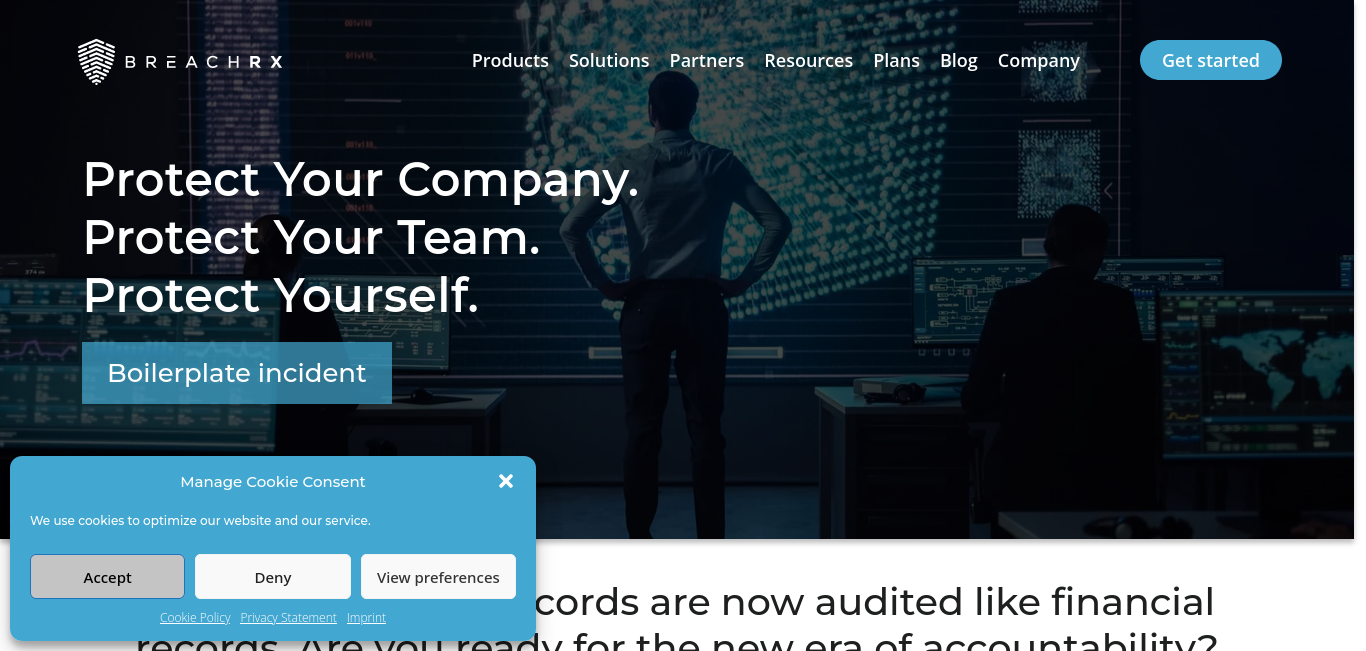The width and height of the screenshot is (1366, 651).
Task: Open the Blog page
Action: click(958, 60)
